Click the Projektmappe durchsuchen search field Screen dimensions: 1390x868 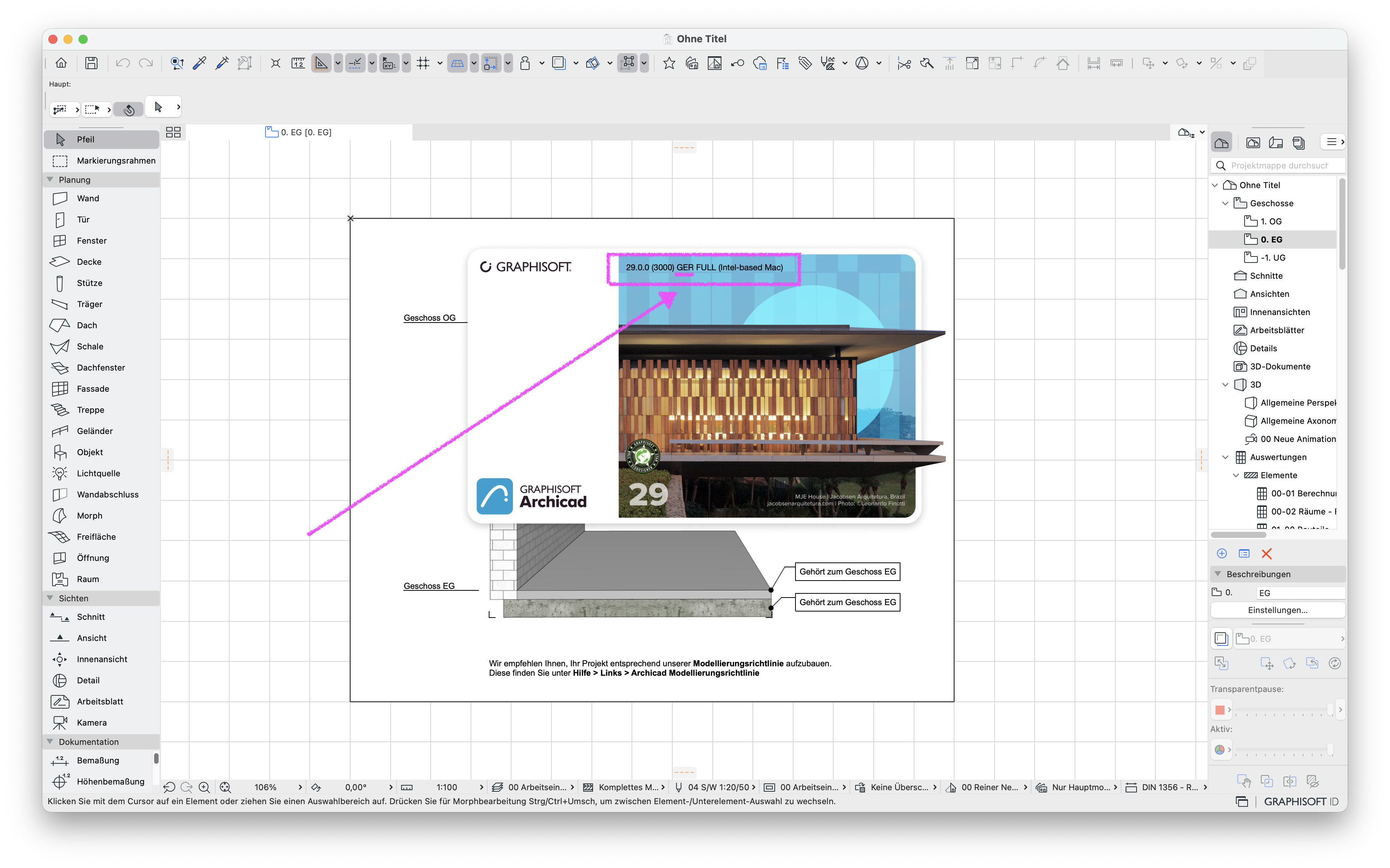click(1277, 166)
